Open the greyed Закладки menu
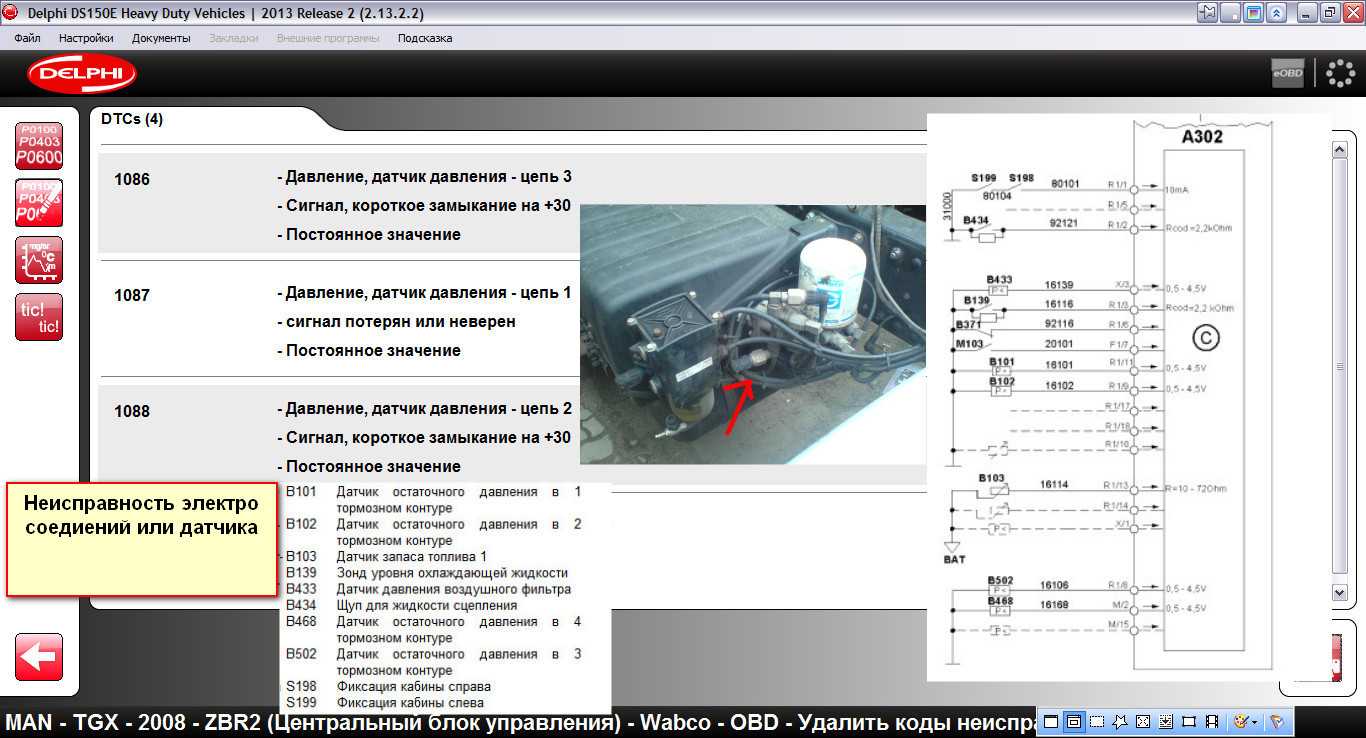The image size is (1366, 738). (x=234, y=38)
